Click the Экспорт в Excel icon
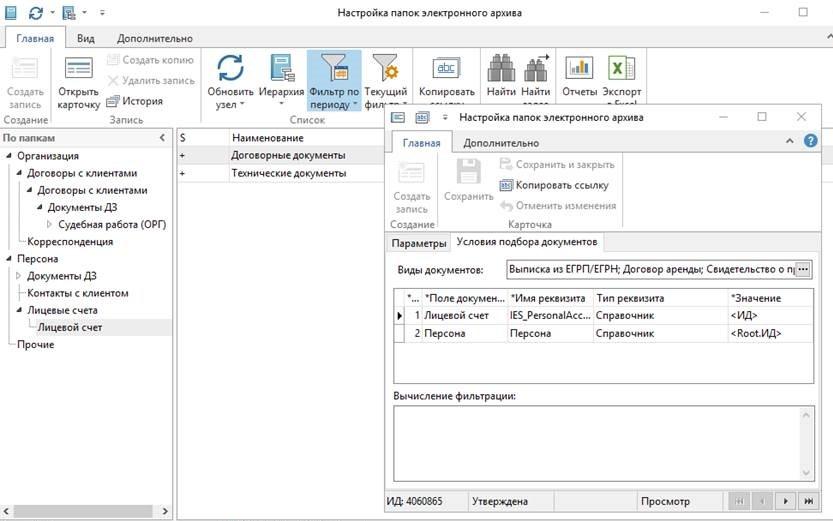 pos(621,68)
